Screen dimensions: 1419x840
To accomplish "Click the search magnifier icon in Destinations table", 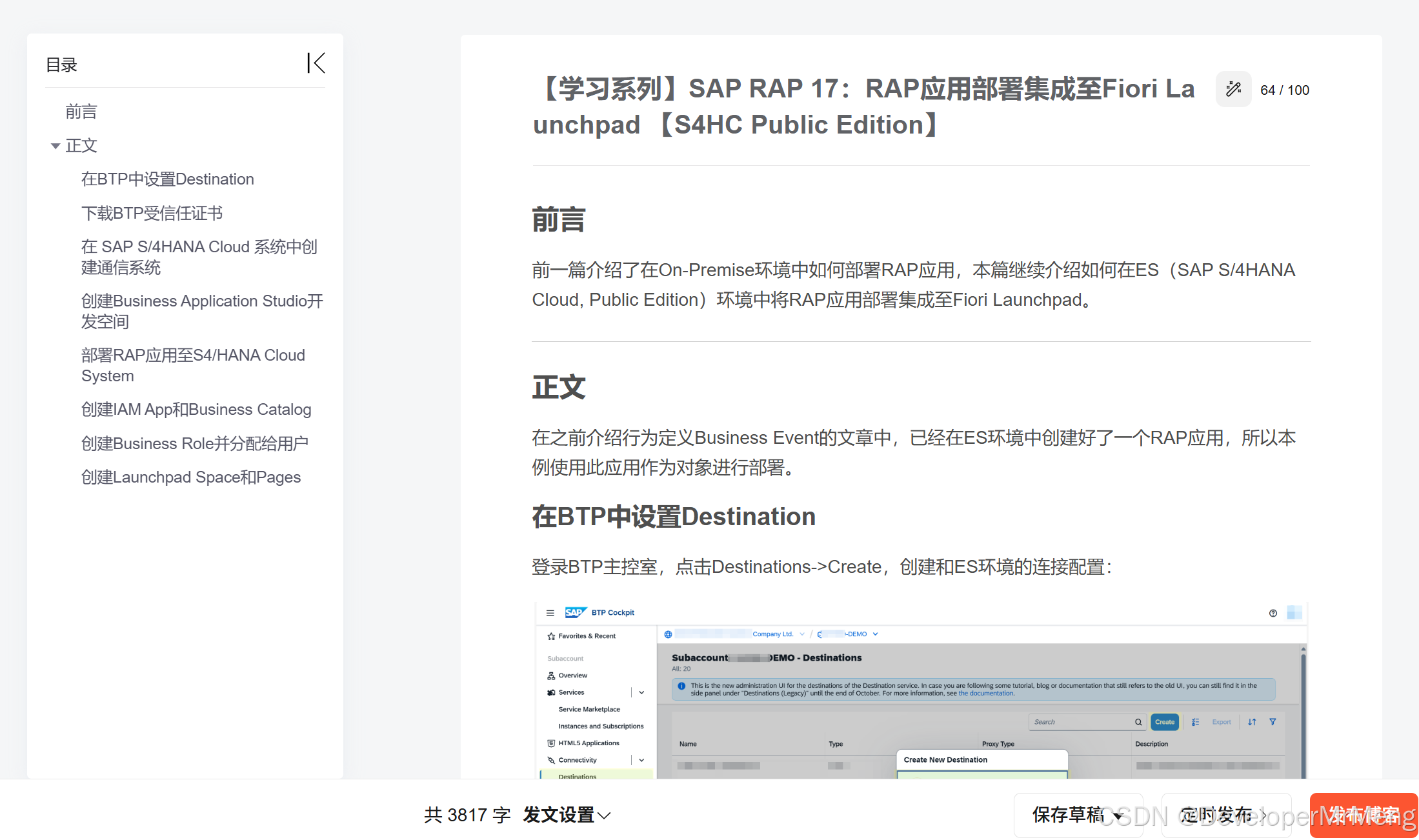I will click(1138, 722).
